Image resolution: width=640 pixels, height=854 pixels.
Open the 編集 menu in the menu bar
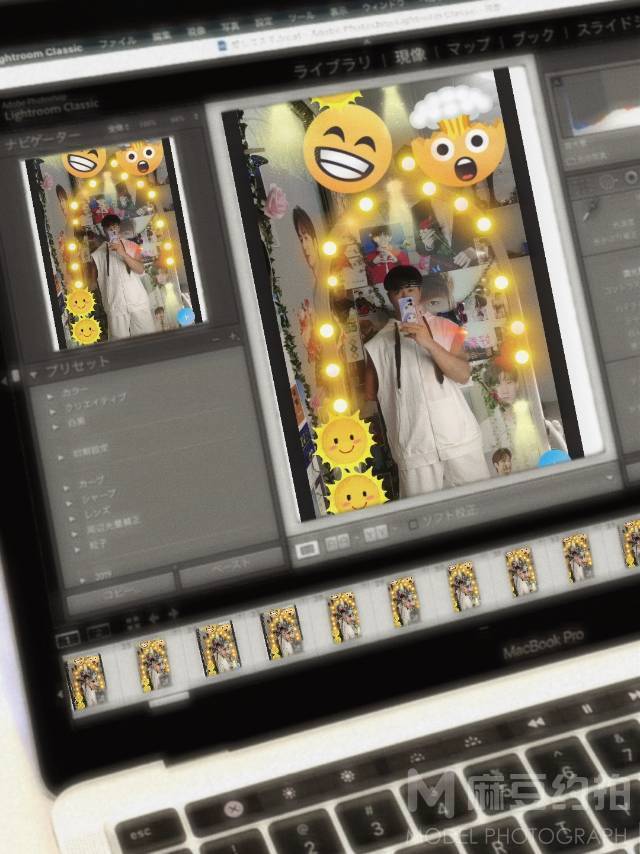click(x=162, y=36)
